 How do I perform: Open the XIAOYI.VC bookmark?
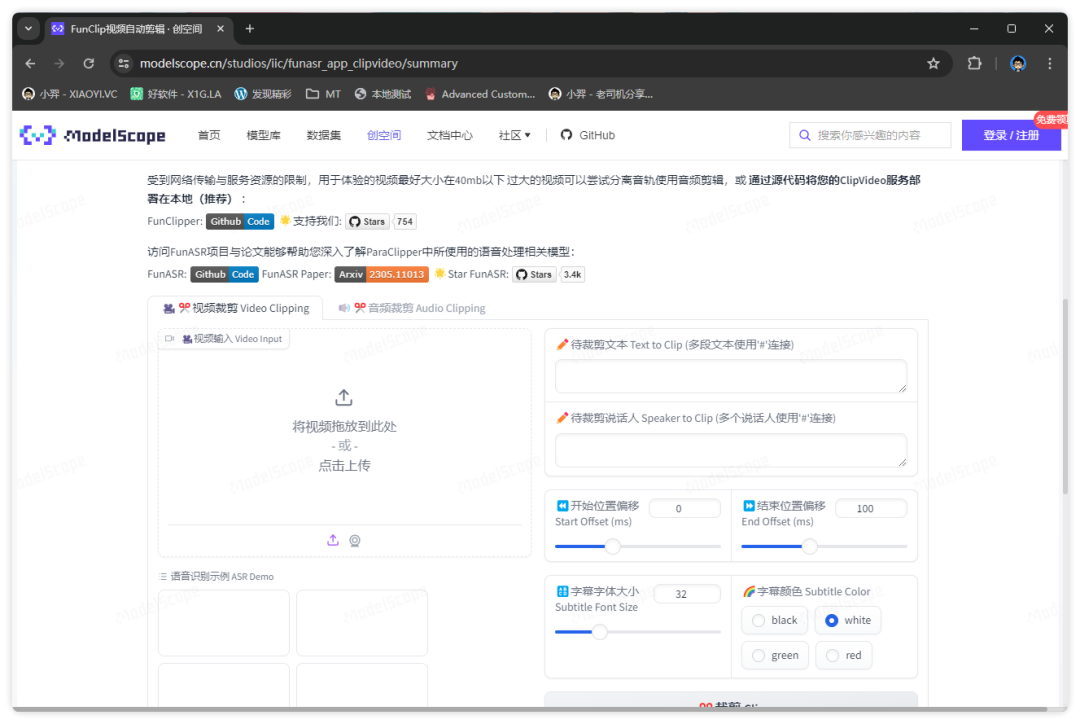70,94
